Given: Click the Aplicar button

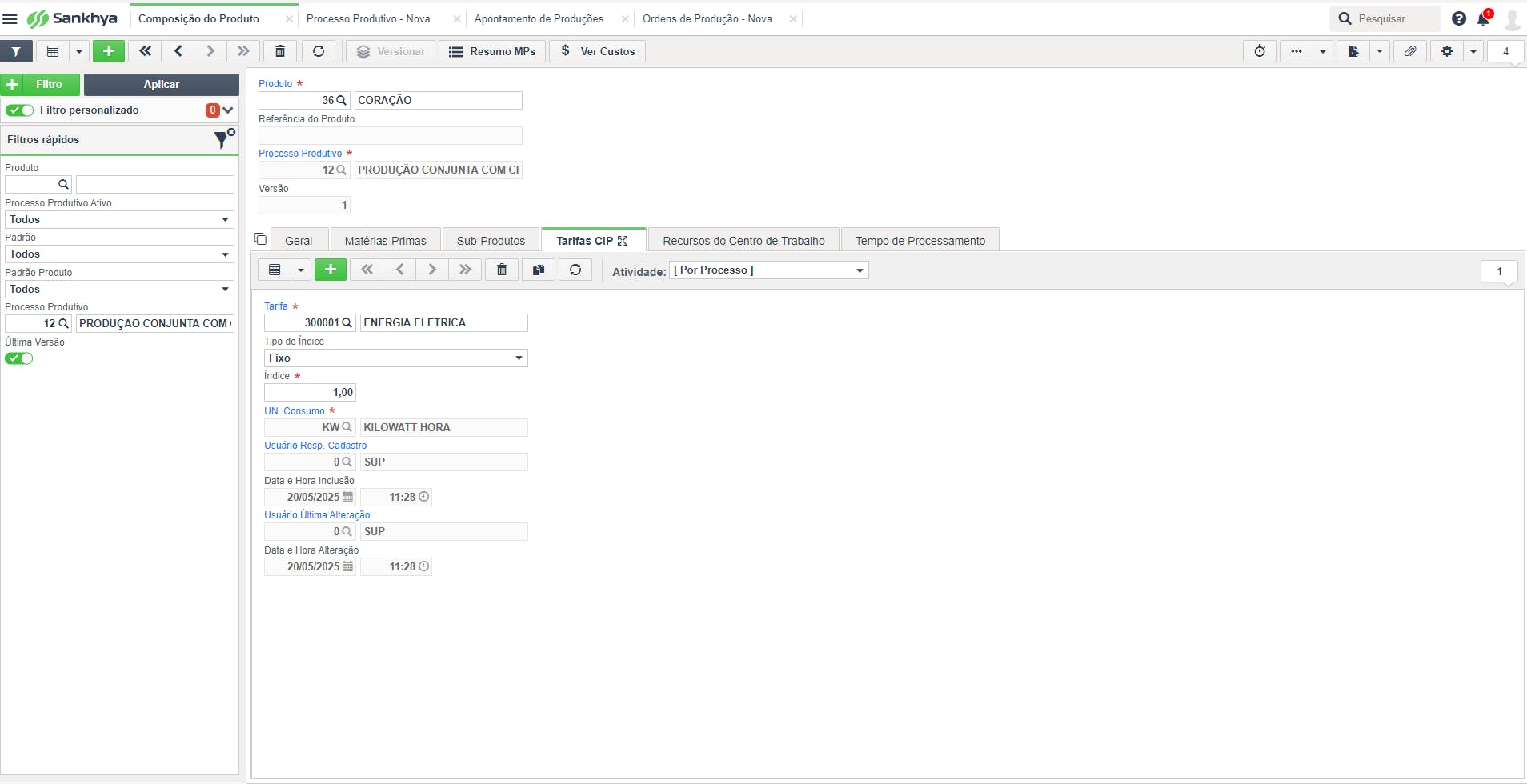Looking at the screenshot, I should point(162,84).
